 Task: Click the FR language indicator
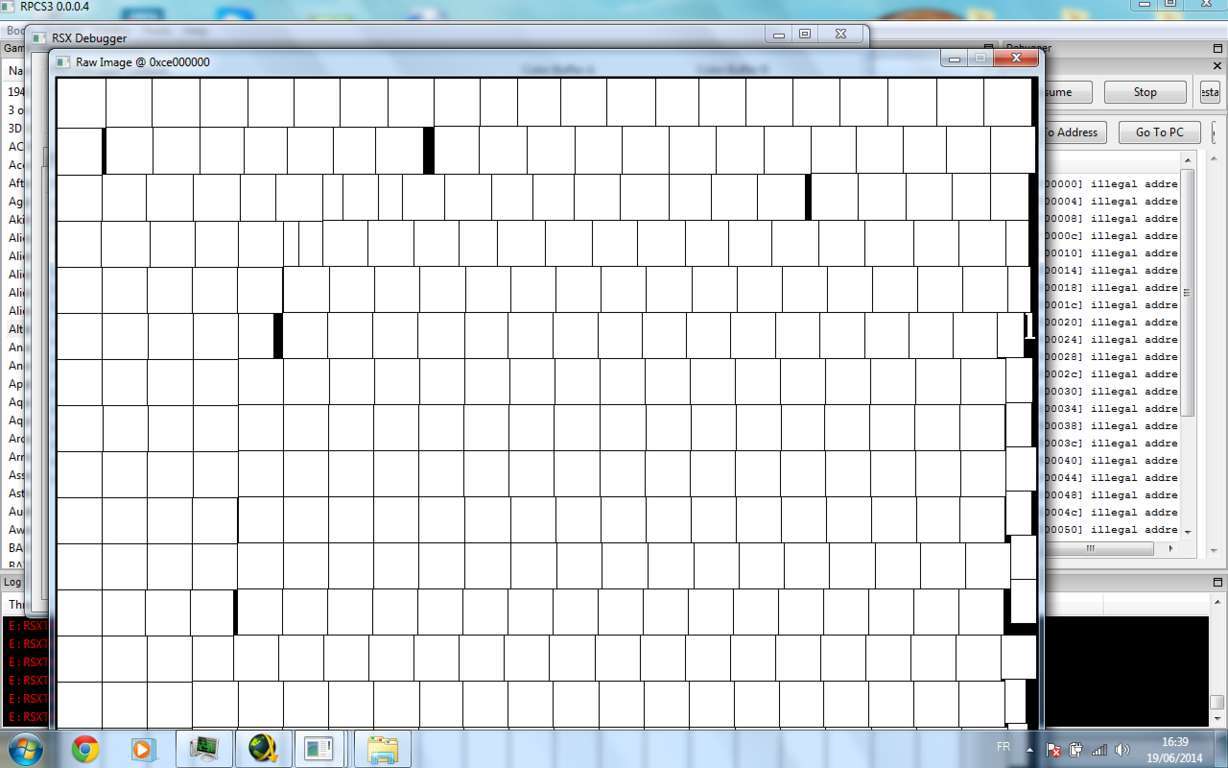point(1003,747)
